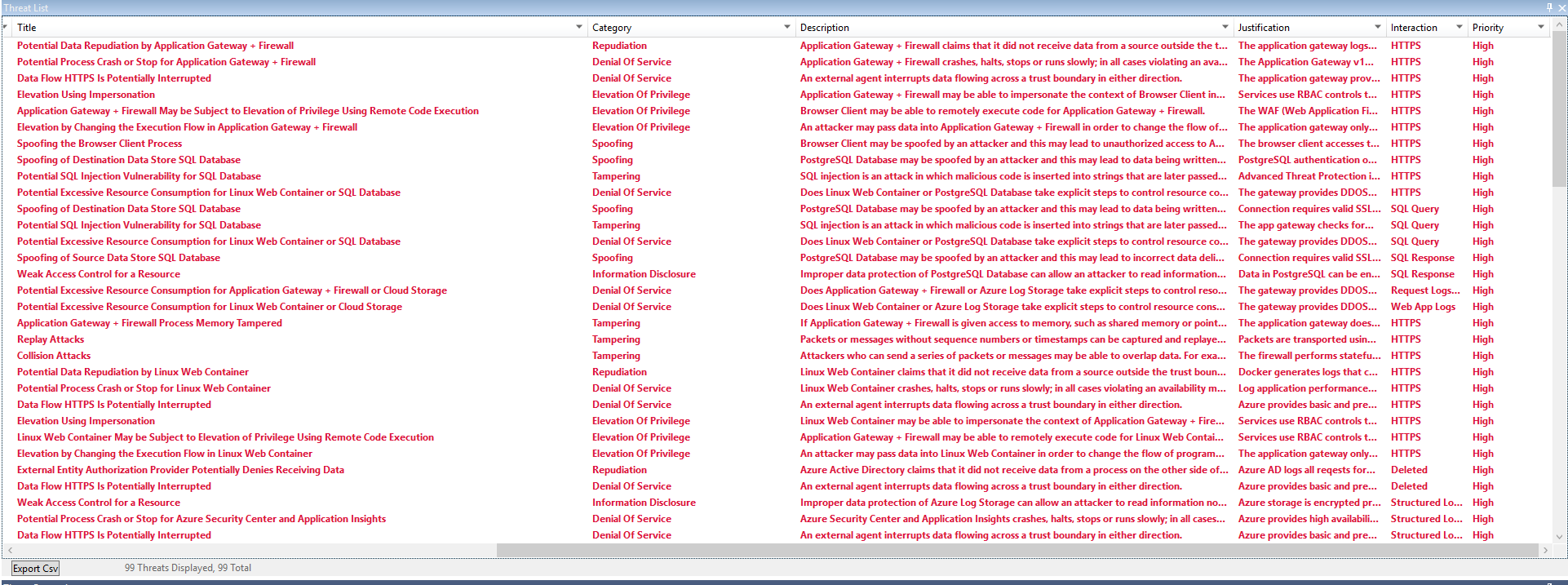Viewport: 1568px width, 585px height.
Task: Sort by the Category column header
Action: point(612,27)
